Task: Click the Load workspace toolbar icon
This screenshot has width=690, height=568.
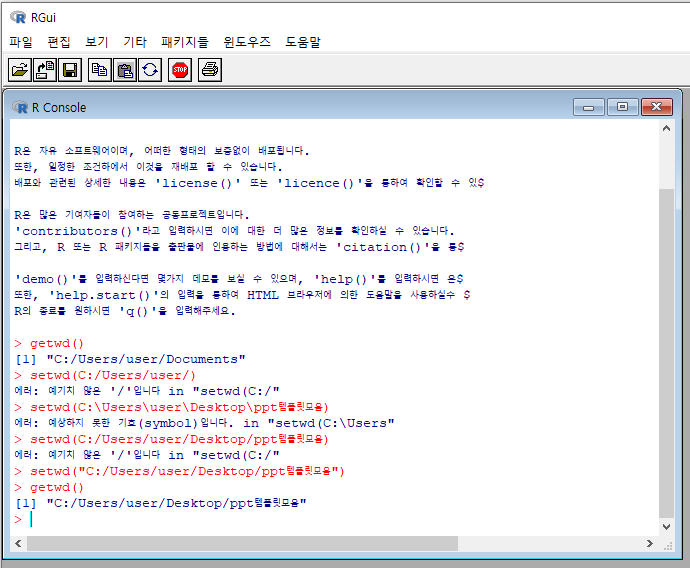Action: tap(45, 70)
